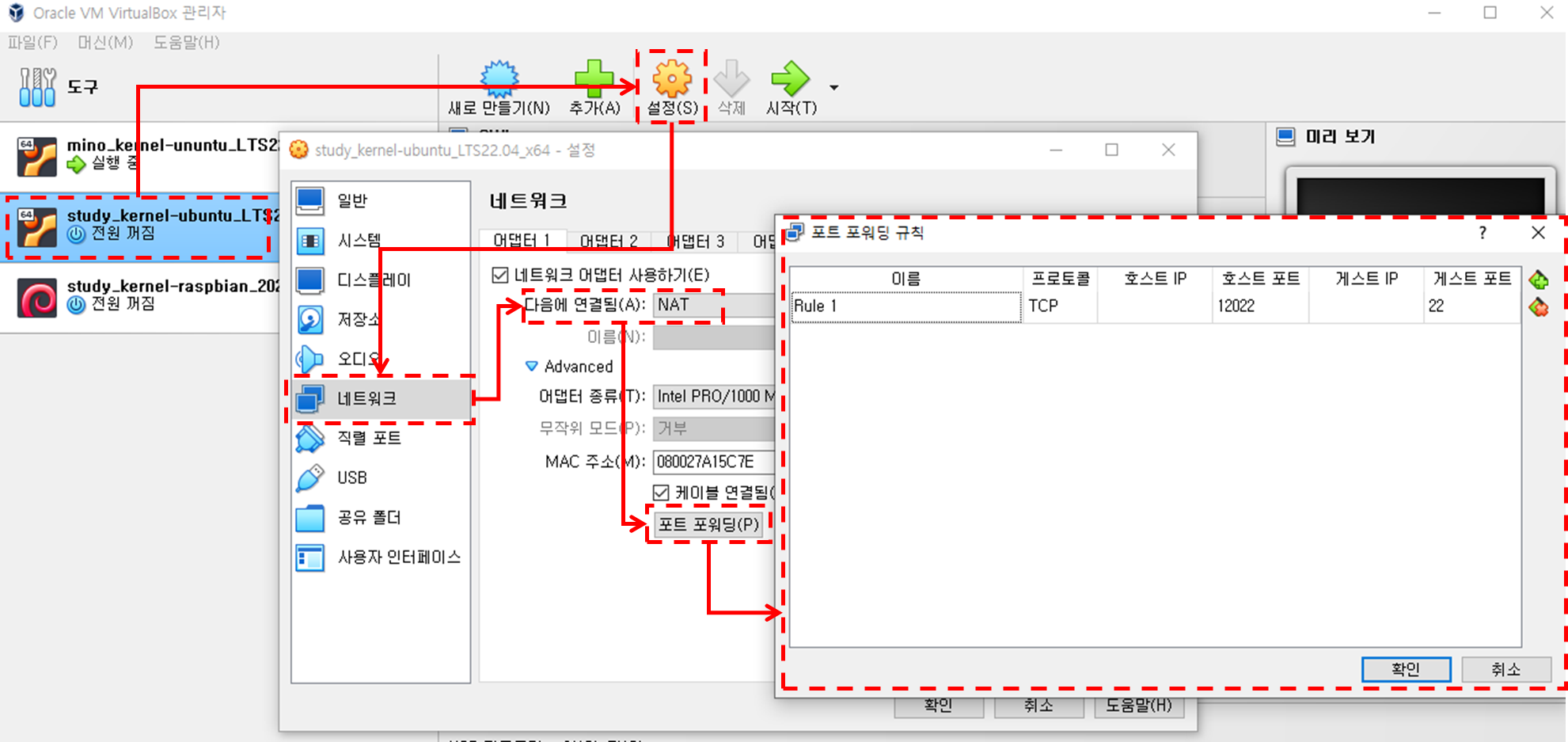Start the VM with the 시작(T) arrow icon
1568x742 pixels.
click(x=789, y=79)
